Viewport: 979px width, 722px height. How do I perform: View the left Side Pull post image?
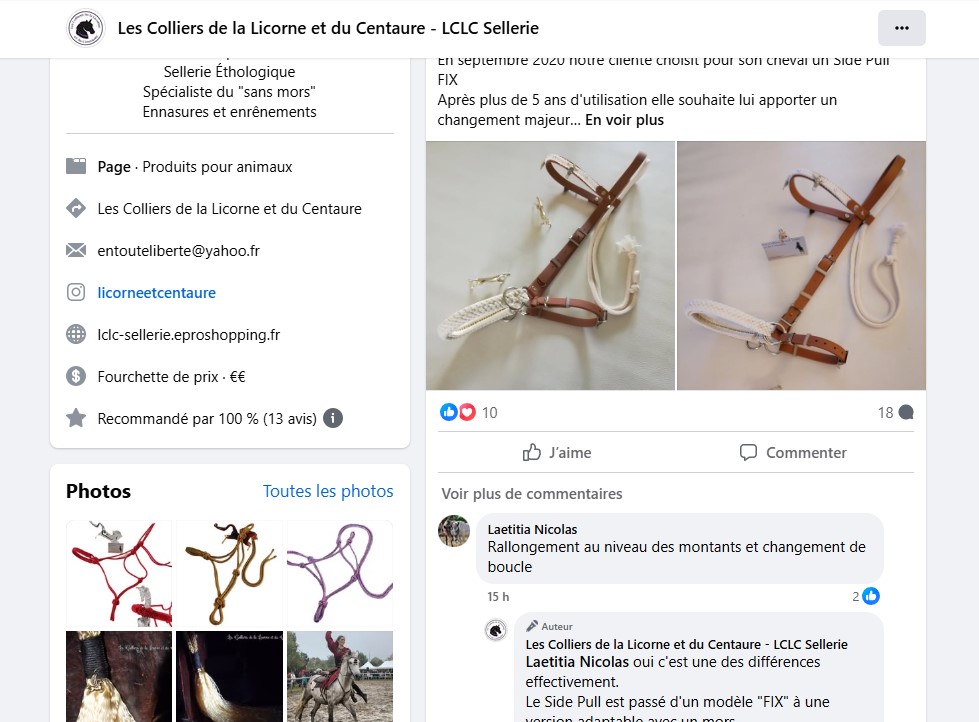pos(550,265)
